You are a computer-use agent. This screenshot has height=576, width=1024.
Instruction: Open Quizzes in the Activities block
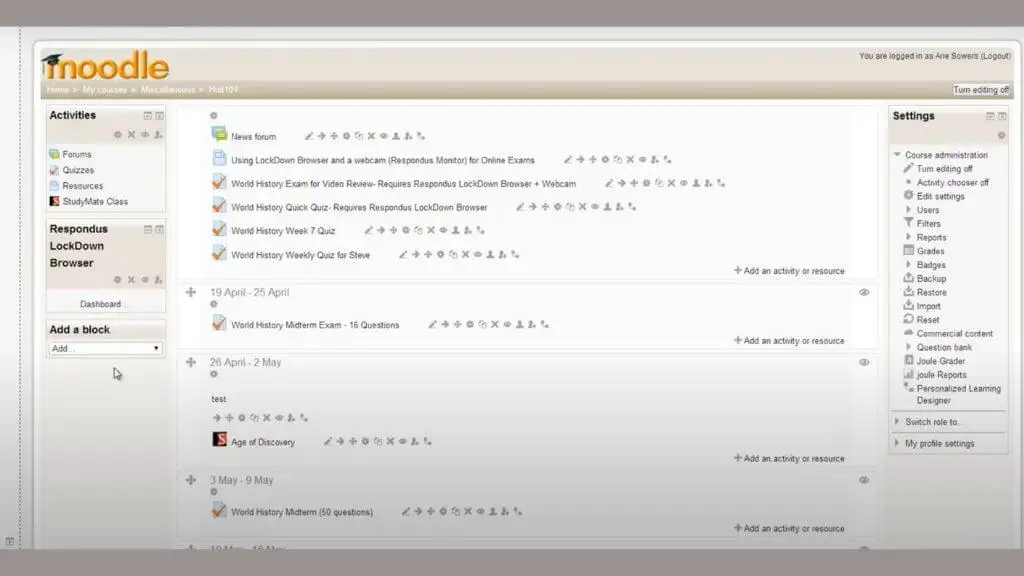coord(78,170)
